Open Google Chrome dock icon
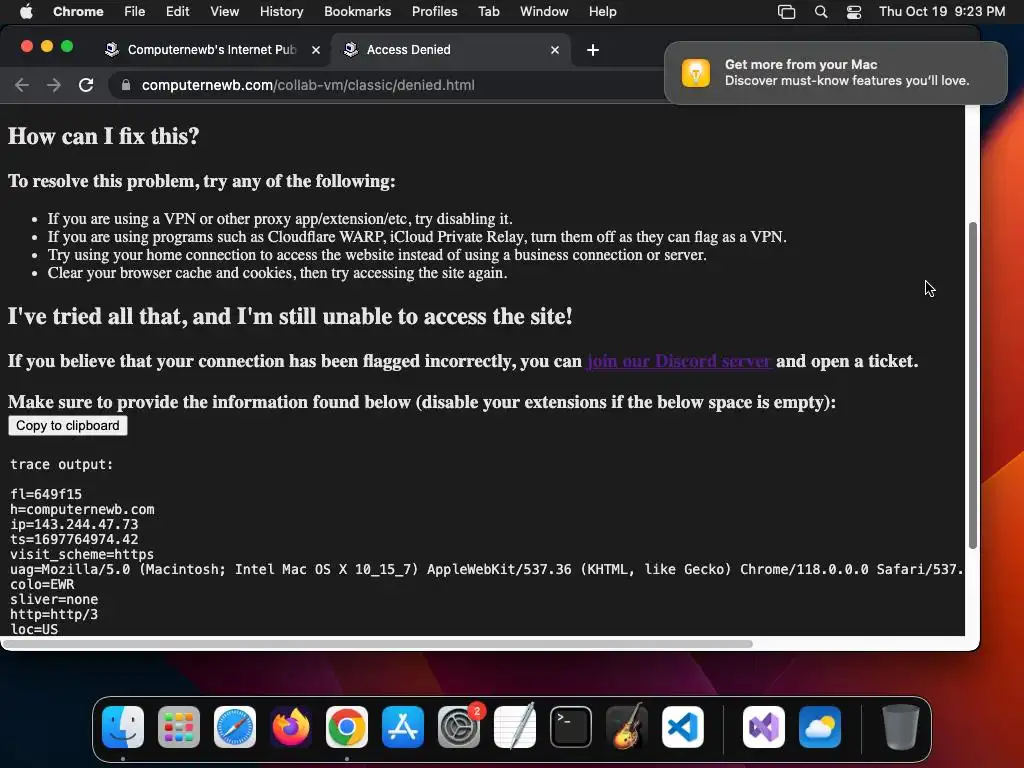This screenshot has height=768, width=1024. (x=347, y=726)
